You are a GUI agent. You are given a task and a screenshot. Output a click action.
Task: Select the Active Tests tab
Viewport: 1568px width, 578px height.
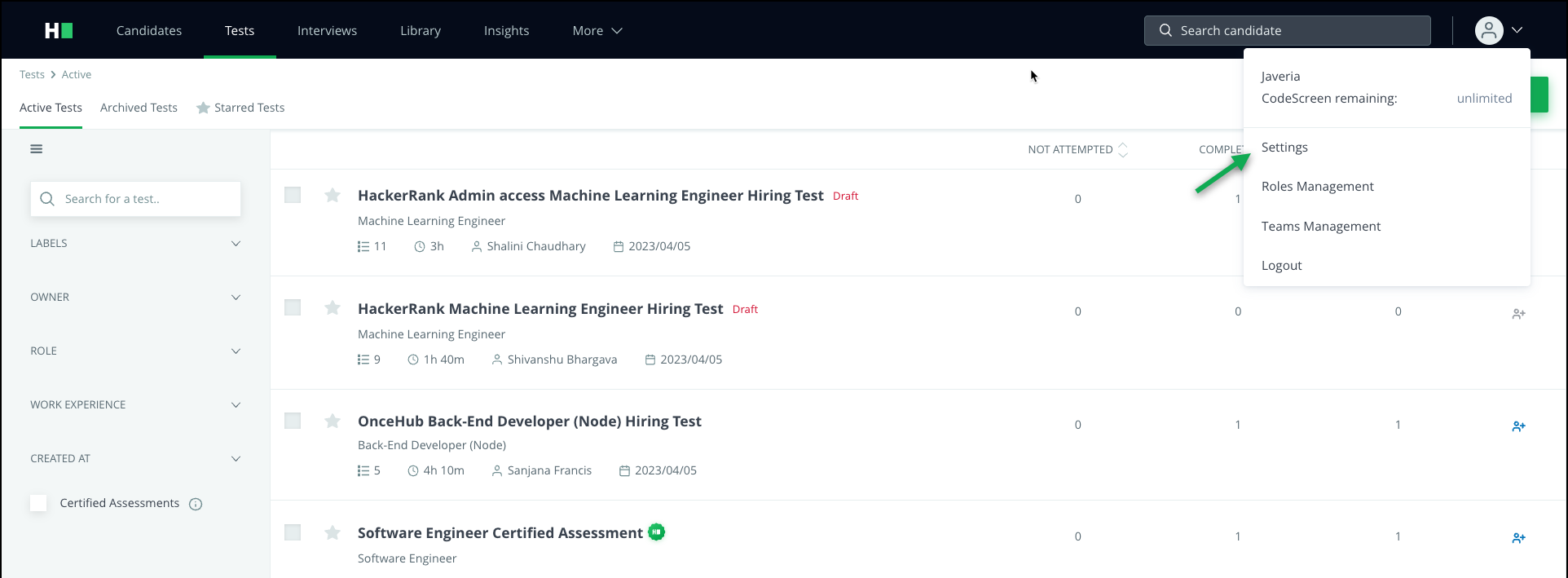[51, 108]
